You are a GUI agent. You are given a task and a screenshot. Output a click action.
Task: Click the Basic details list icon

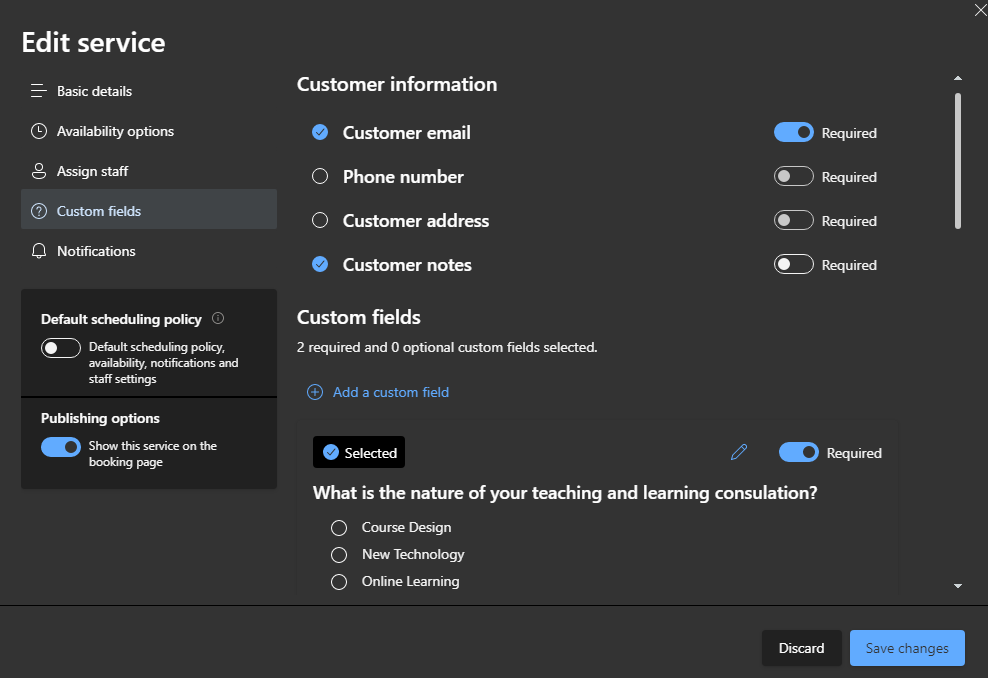39,91
